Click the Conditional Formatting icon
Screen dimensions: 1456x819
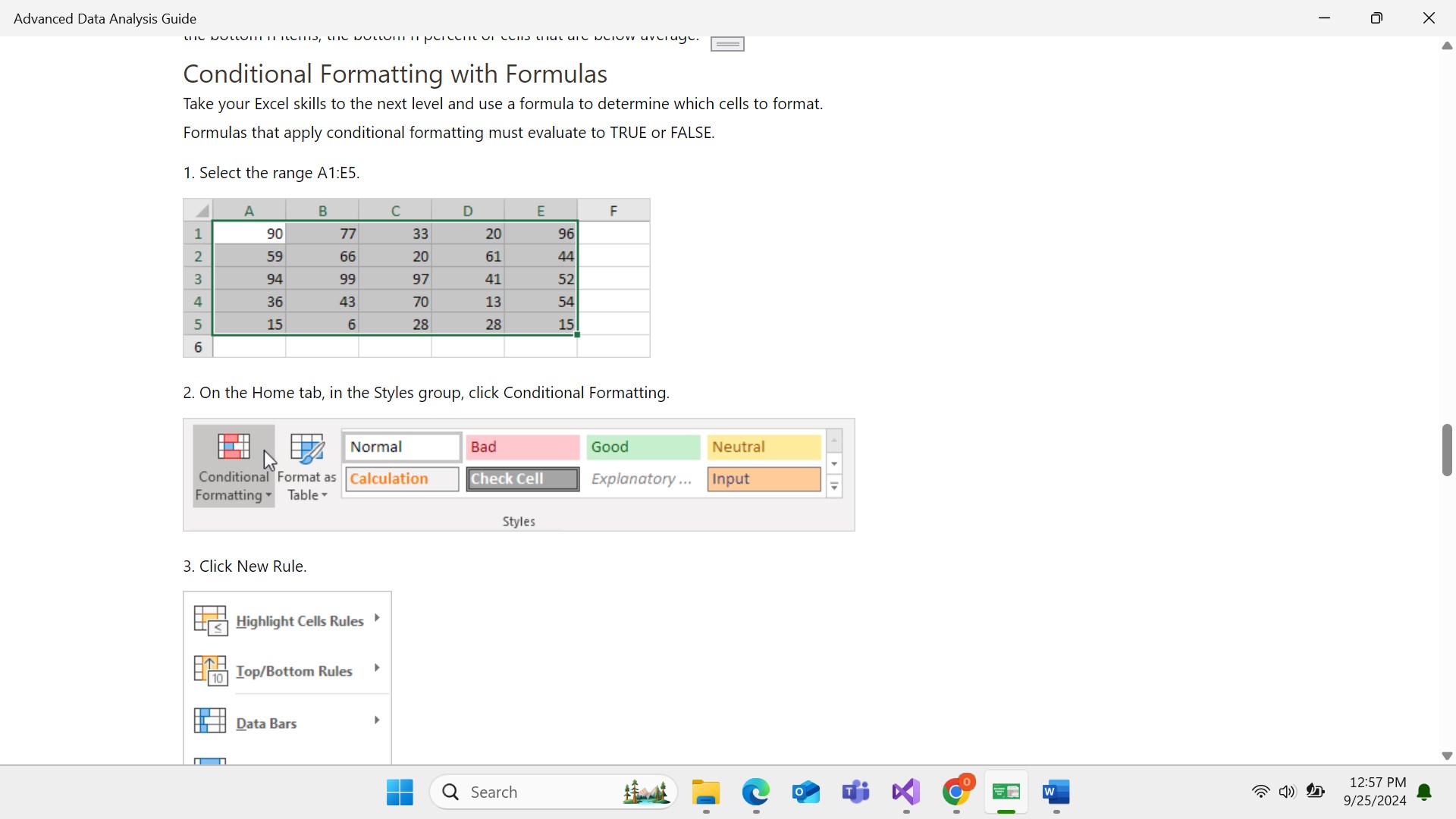click(233, 447)
